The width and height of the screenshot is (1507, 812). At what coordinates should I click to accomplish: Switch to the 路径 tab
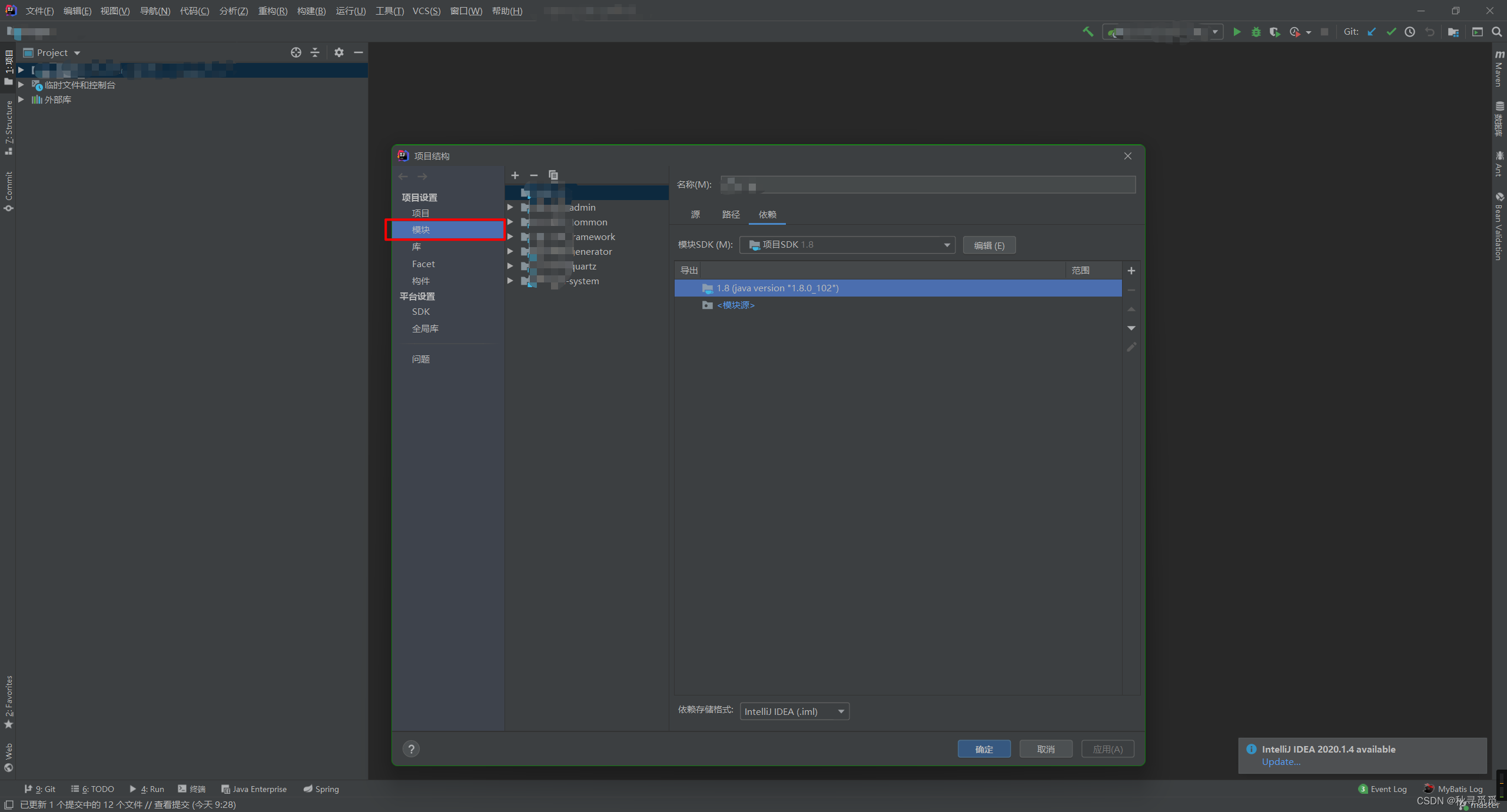point(731,215)
